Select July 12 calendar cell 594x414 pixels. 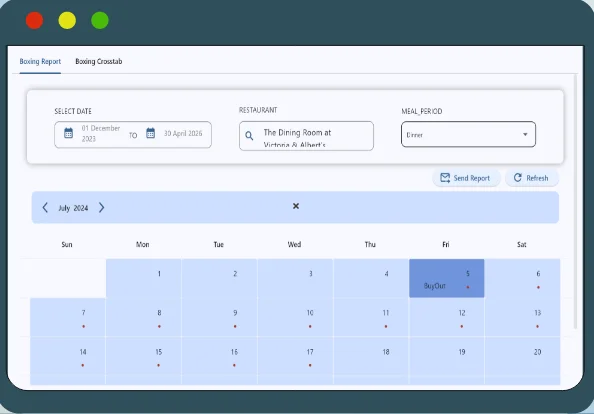[446, 317]
